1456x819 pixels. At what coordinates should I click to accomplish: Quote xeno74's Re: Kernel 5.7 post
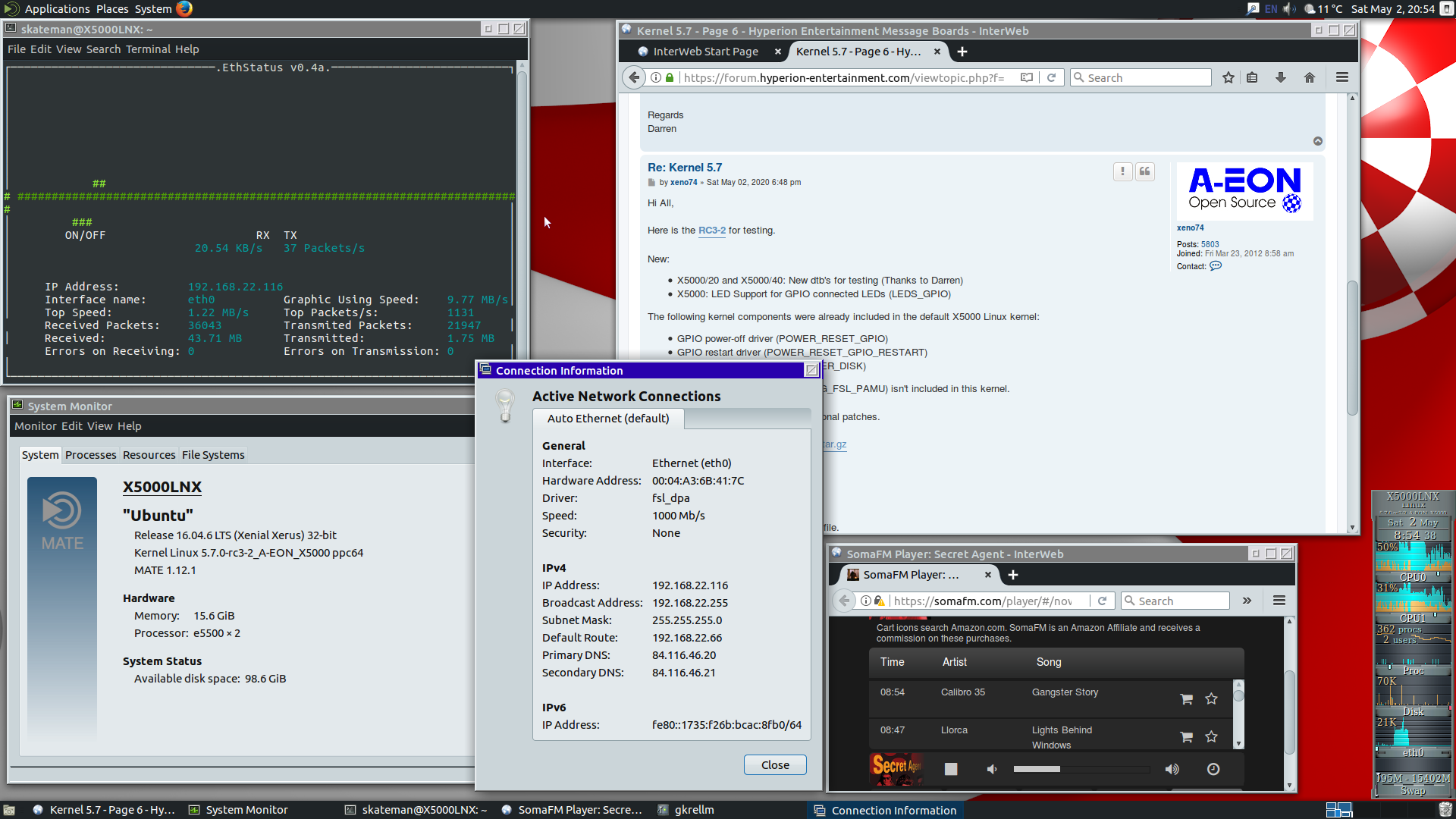[x=1144, y=171]
